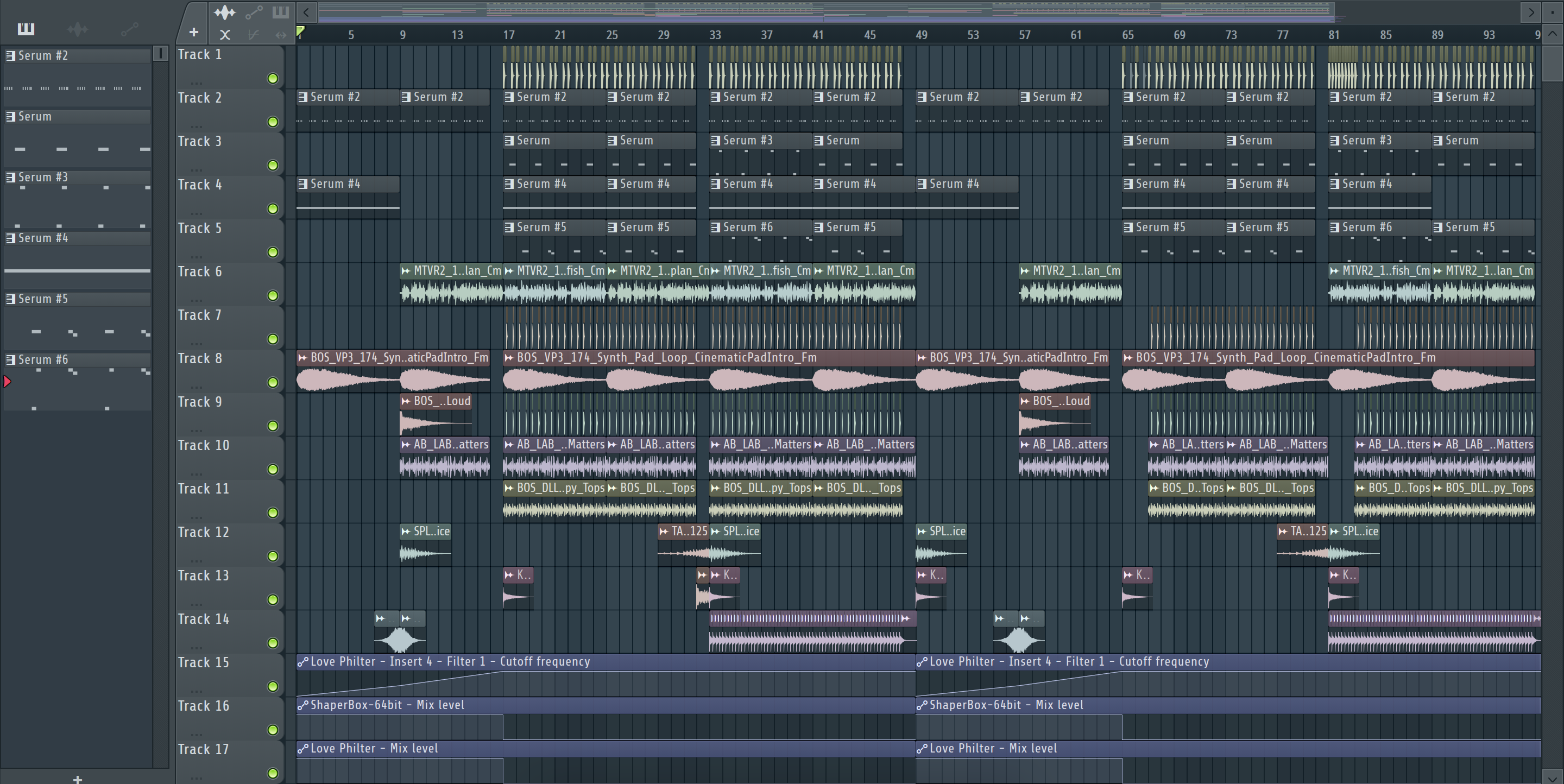
Task: Toggle the mute light of Track 10
Action: [x=273, y=469]
